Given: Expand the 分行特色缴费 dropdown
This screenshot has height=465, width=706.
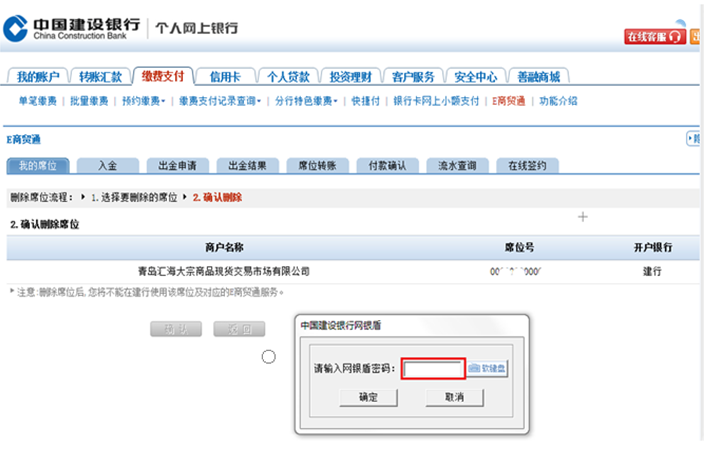Looking at the screenshot, I should coord(306,101).
